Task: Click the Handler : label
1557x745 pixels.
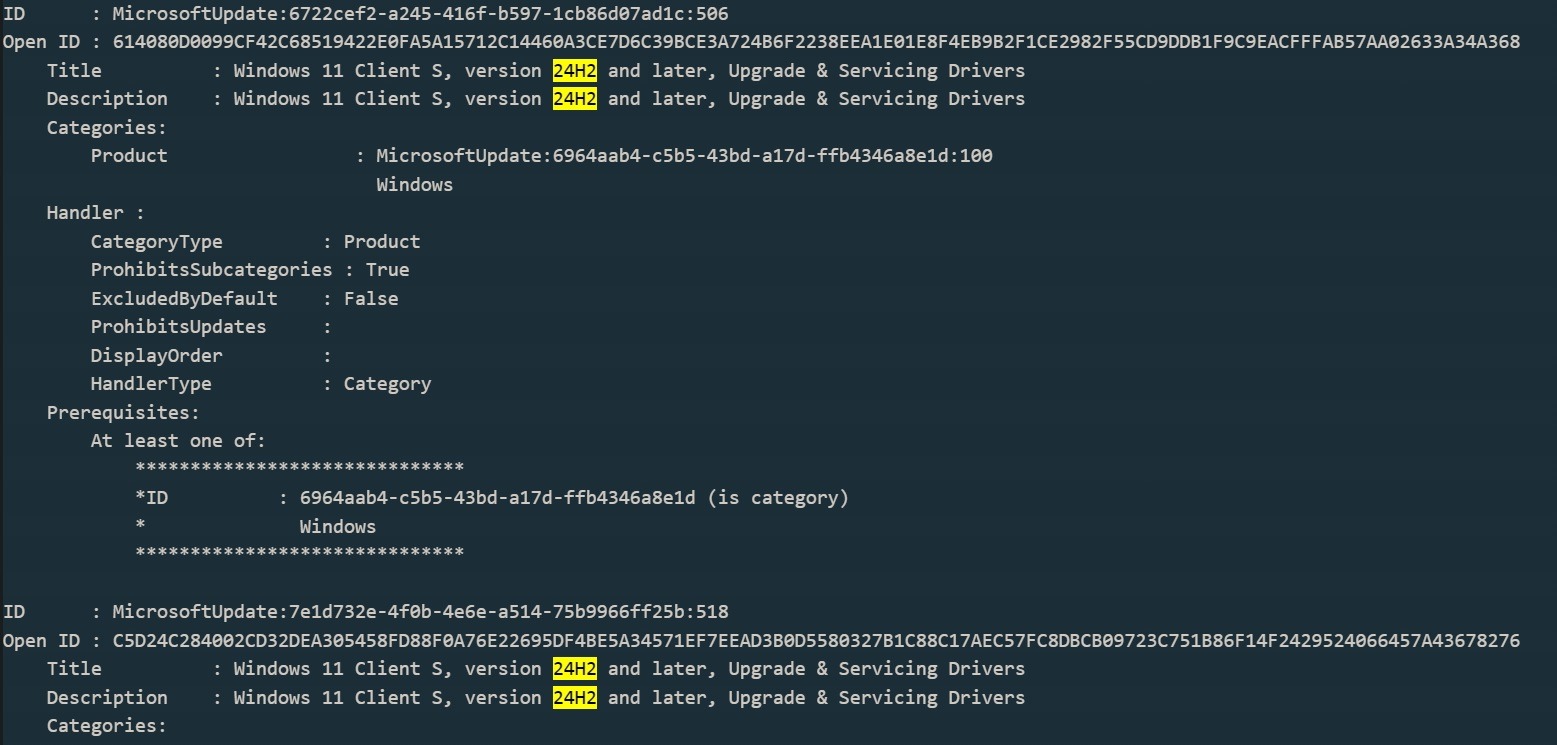Action: click(x=96, y=213)
